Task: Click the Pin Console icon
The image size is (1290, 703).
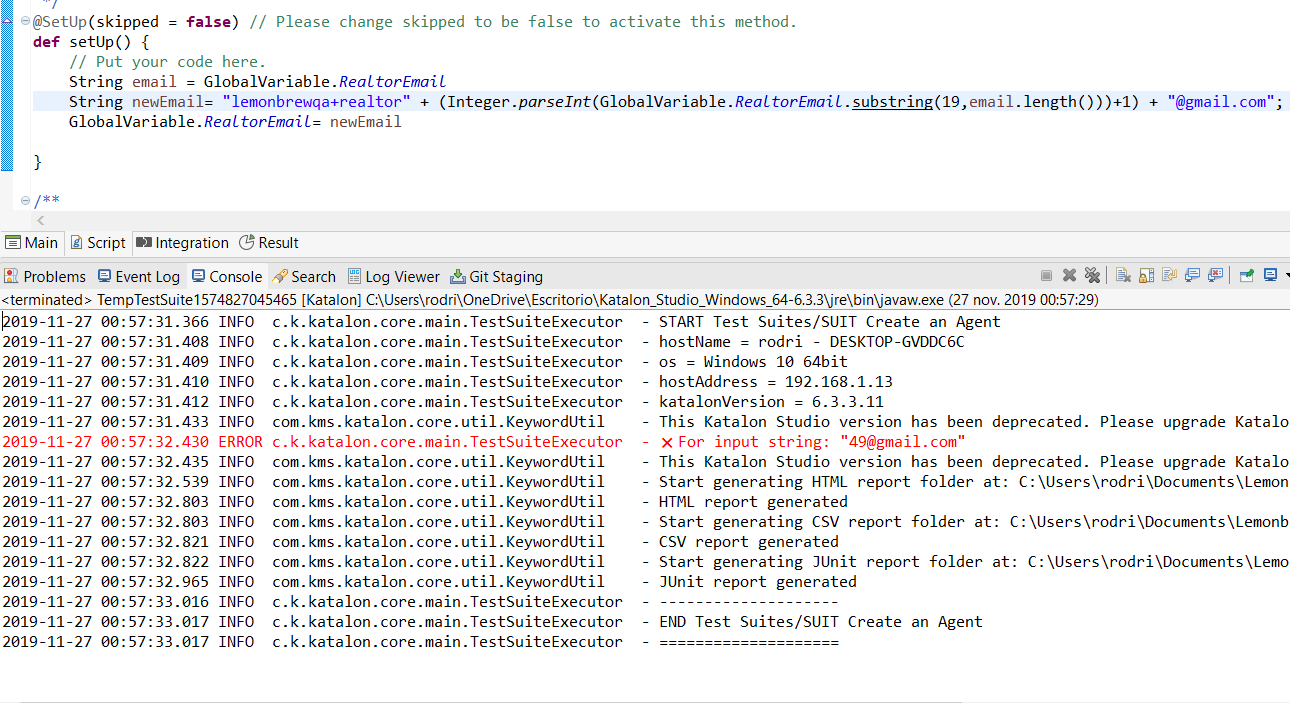Action: 1247,276
